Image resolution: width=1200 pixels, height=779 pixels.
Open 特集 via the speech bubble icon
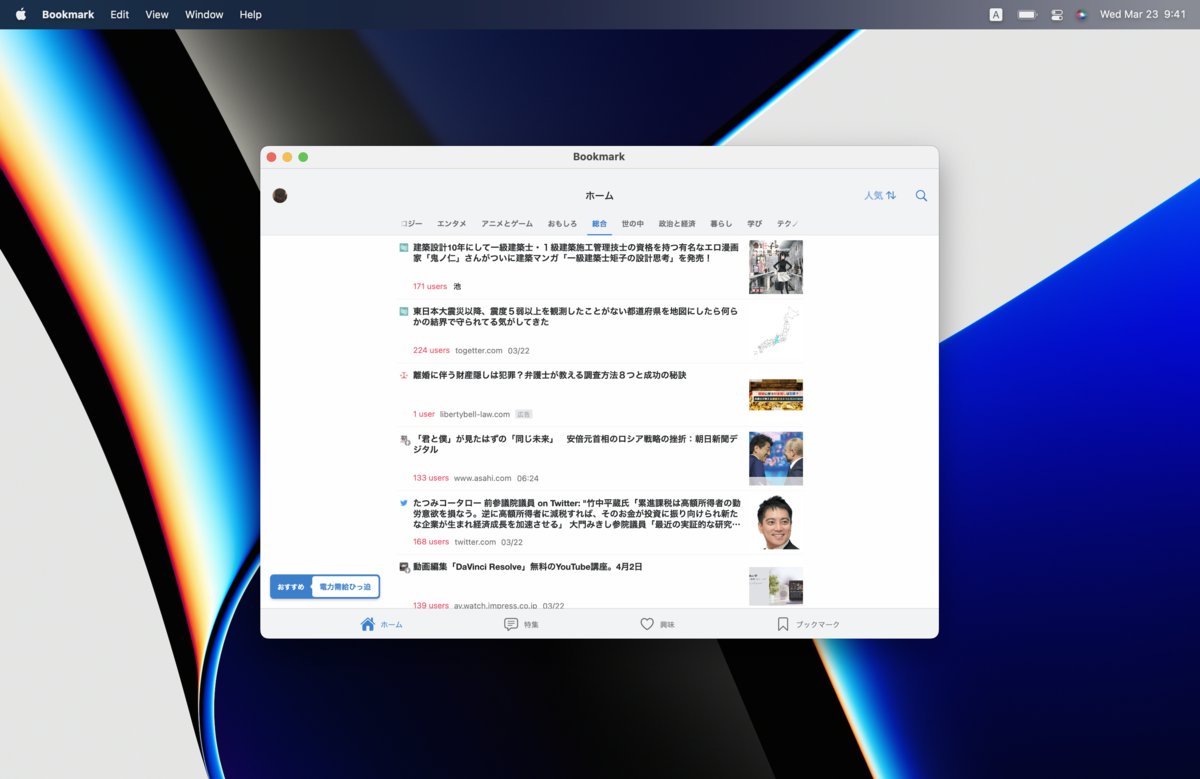pos(509,623)
